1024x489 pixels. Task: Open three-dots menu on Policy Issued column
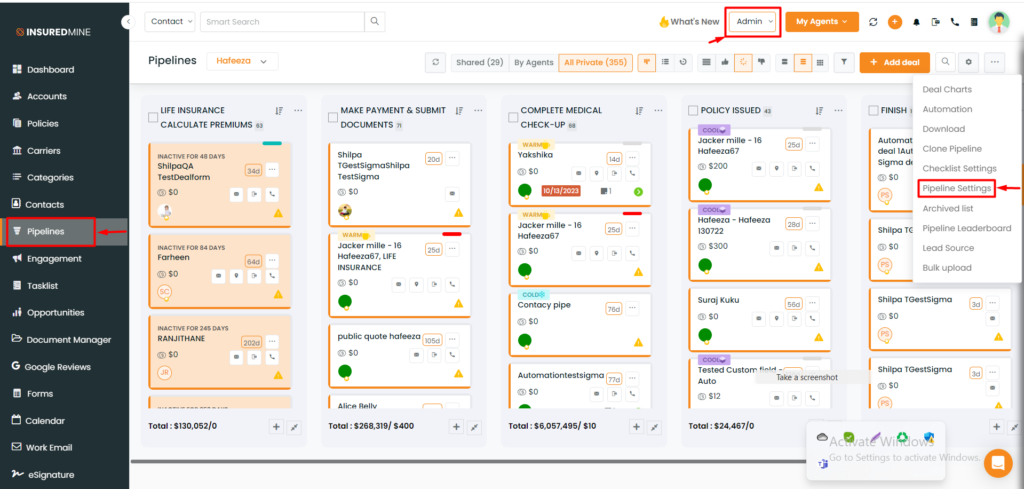tap(838, 111)
